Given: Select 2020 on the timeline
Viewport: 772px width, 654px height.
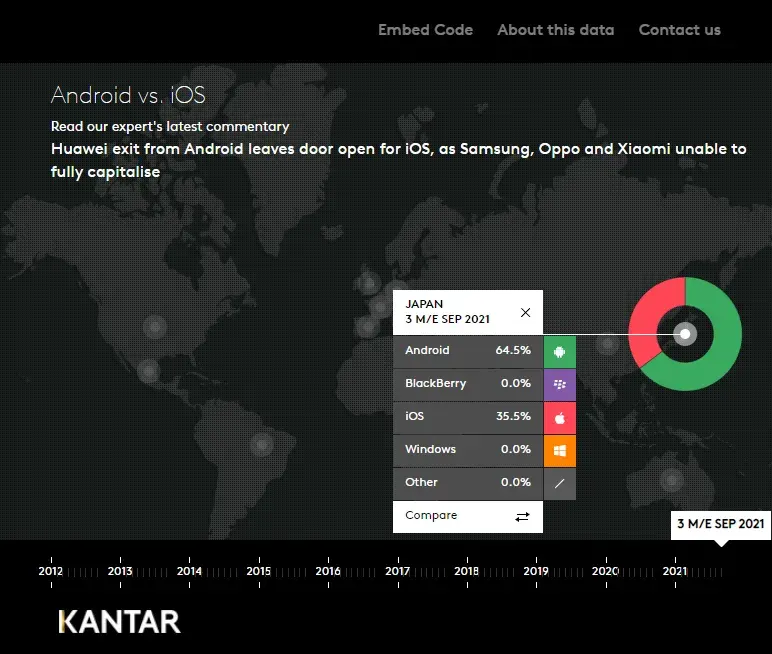Looking at the screenshot, I should tap(605, 571).
